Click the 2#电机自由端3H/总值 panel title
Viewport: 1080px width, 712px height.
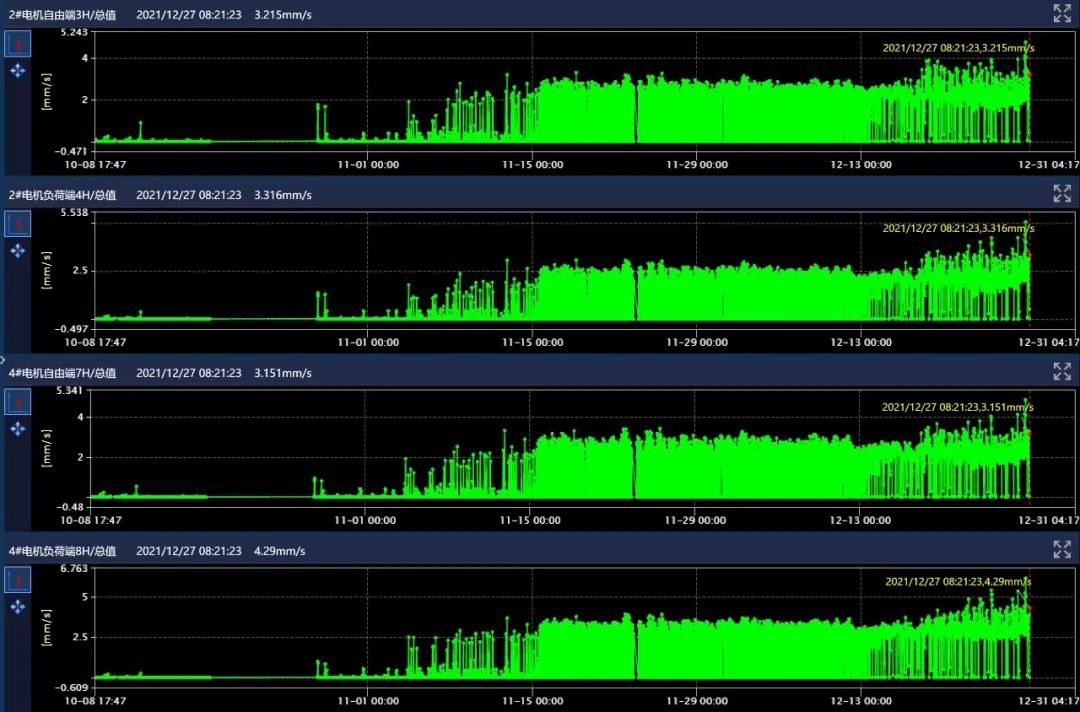click(x=62, y=15)
